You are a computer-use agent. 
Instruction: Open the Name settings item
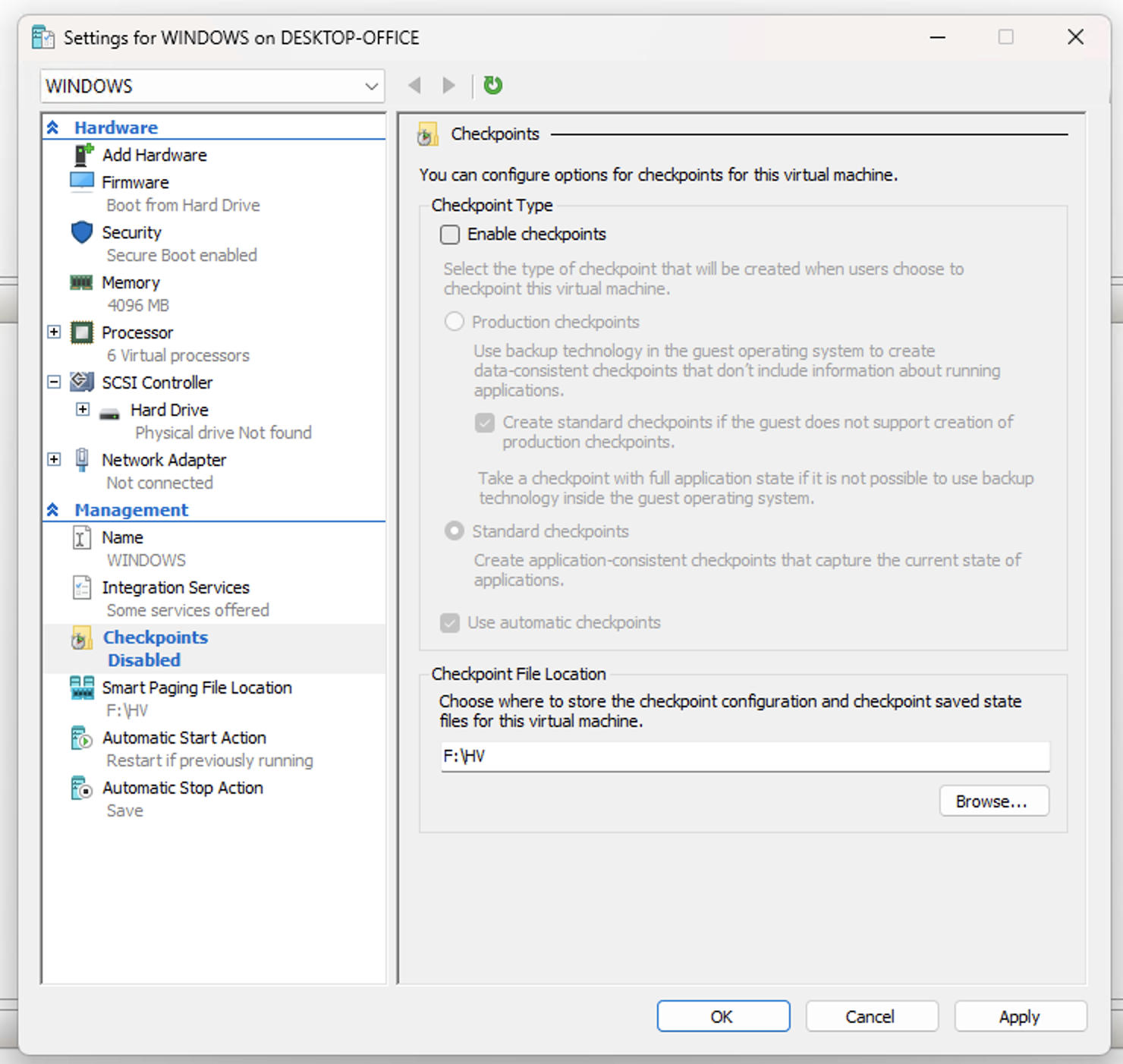click(x=122, y=537)
